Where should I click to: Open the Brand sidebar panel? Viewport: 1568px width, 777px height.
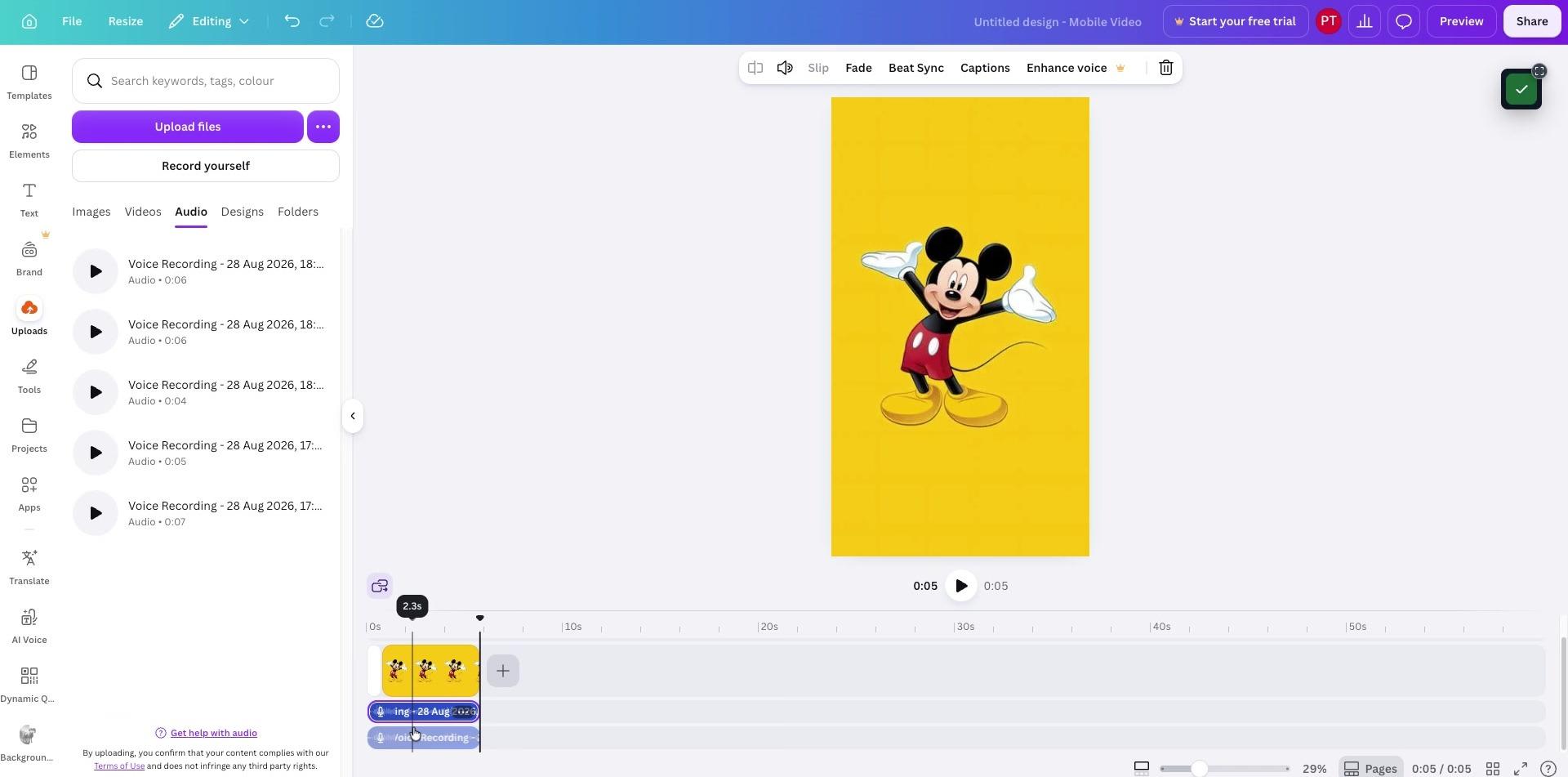click(x=29, y=258)
